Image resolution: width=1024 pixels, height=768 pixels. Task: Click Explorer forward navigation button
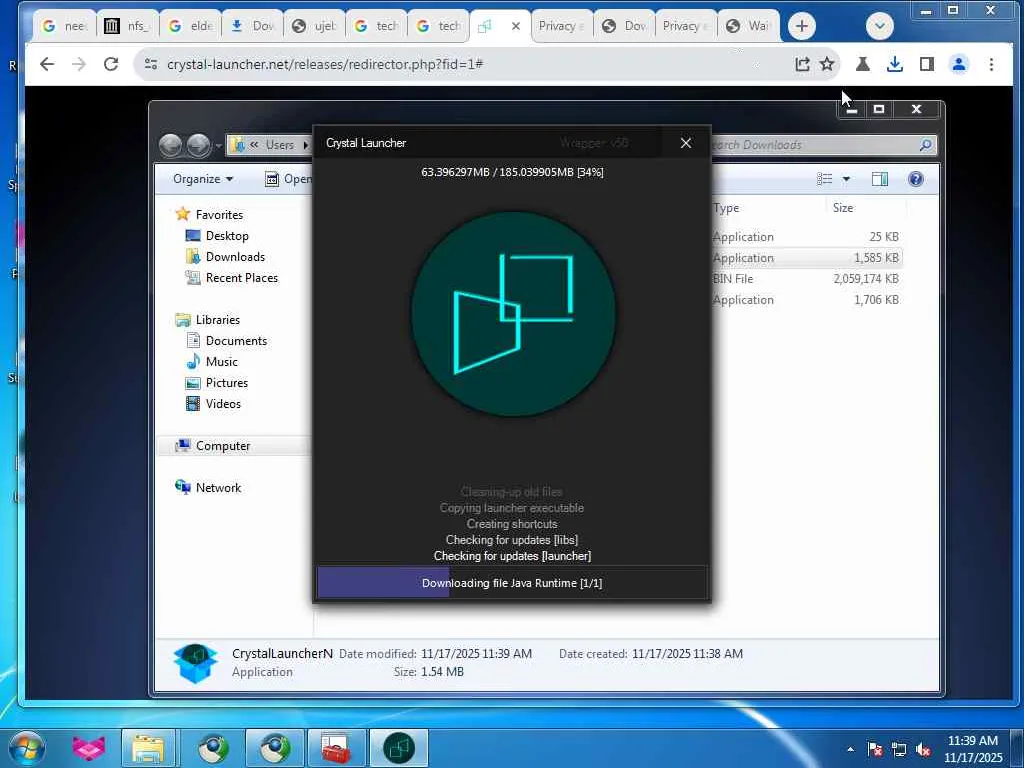click(x=199, y=145)
